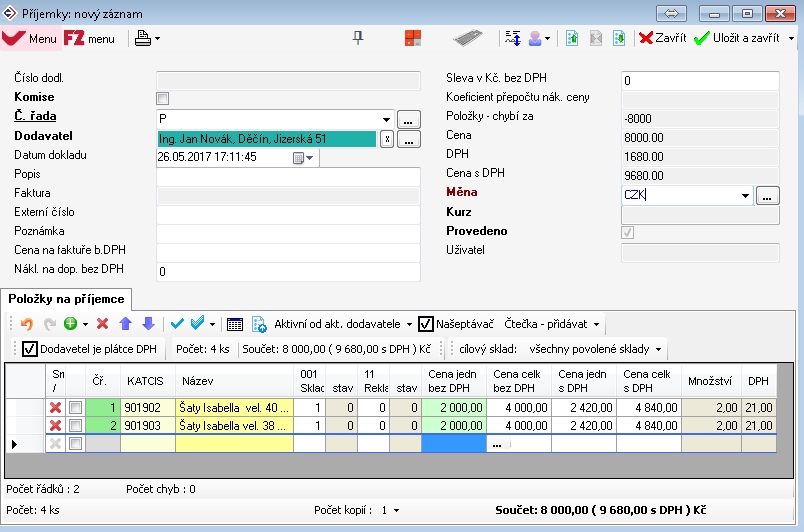Delete row 901902 with its red X
Screen dimensions: 804x532
pos(55,407)
